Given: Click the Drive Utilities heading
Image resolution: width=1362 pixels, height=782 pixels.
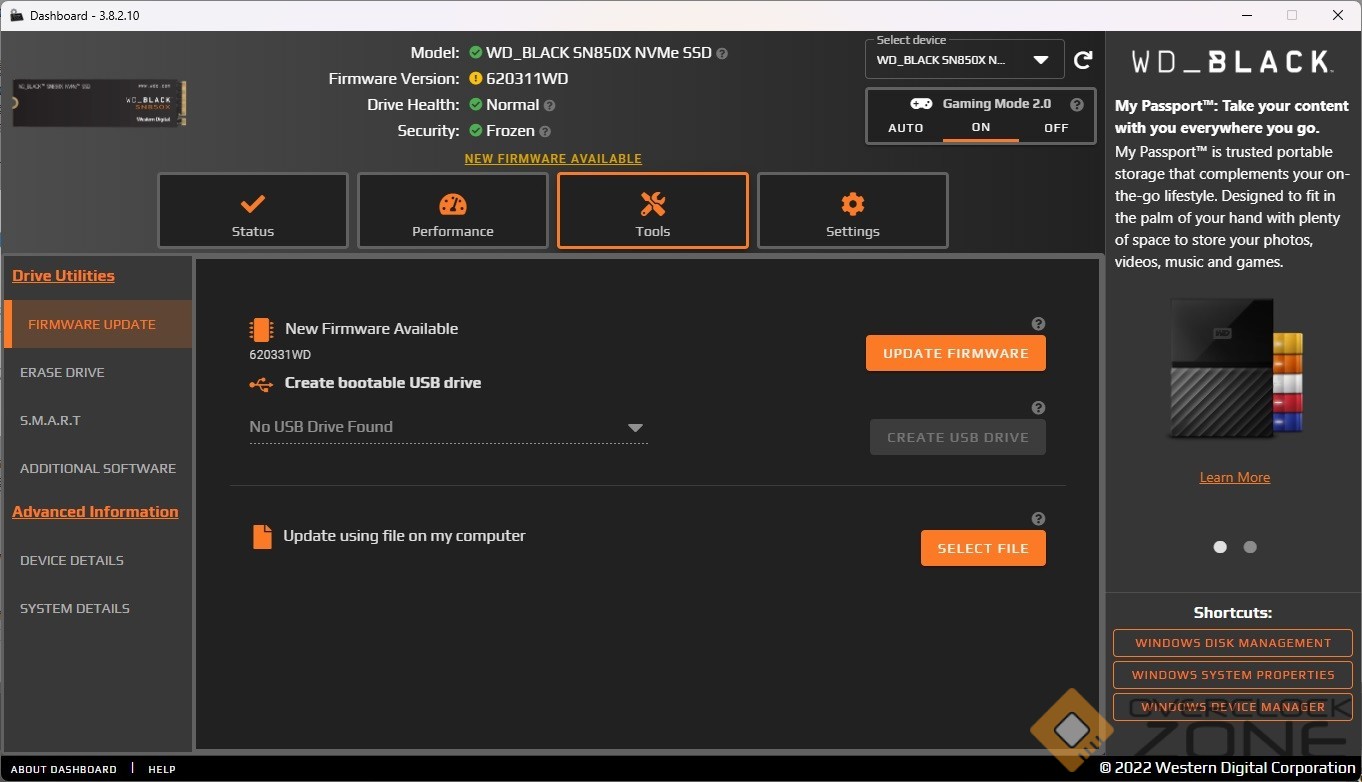Looking at the screenshot, I should pyautogui.click(x=63, y=276).
